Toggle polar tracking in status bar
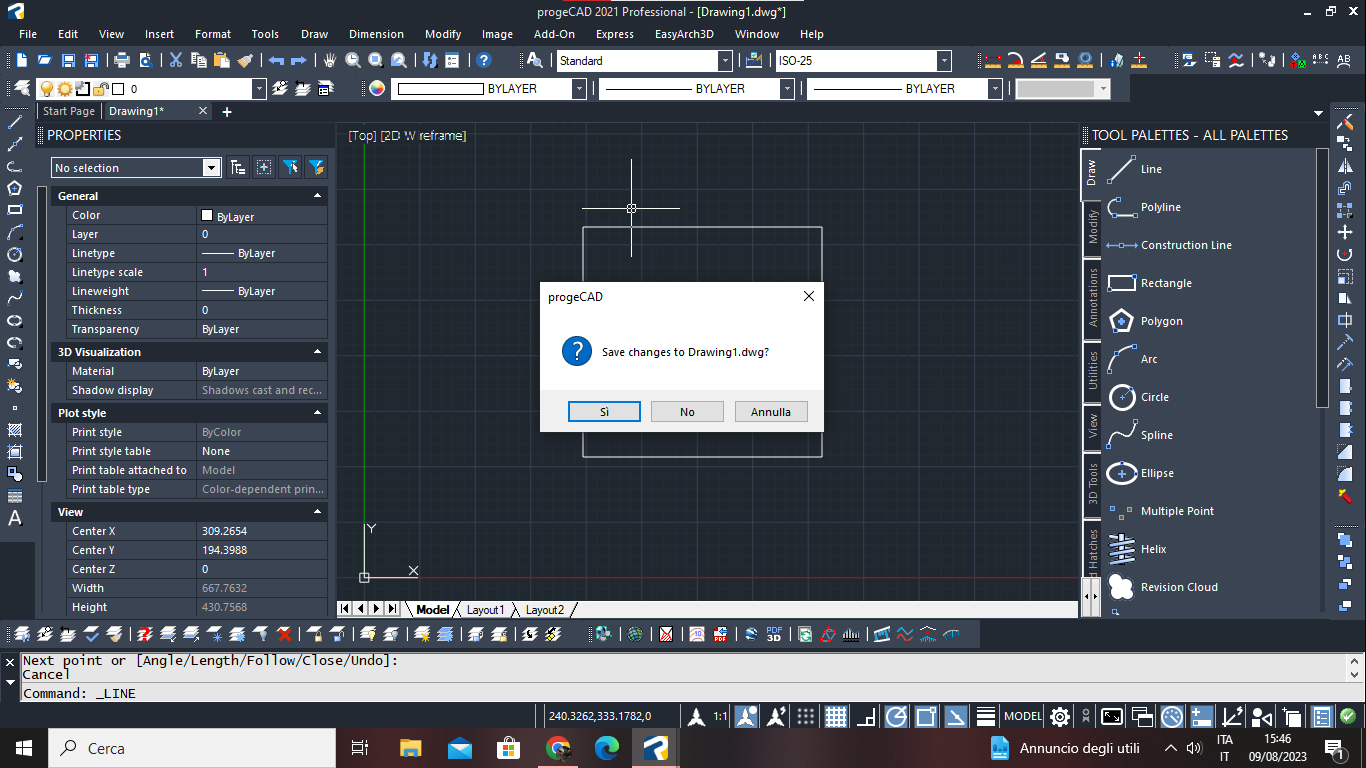The height and width of the screenshot is (768, 1366). tap(897, 716)
